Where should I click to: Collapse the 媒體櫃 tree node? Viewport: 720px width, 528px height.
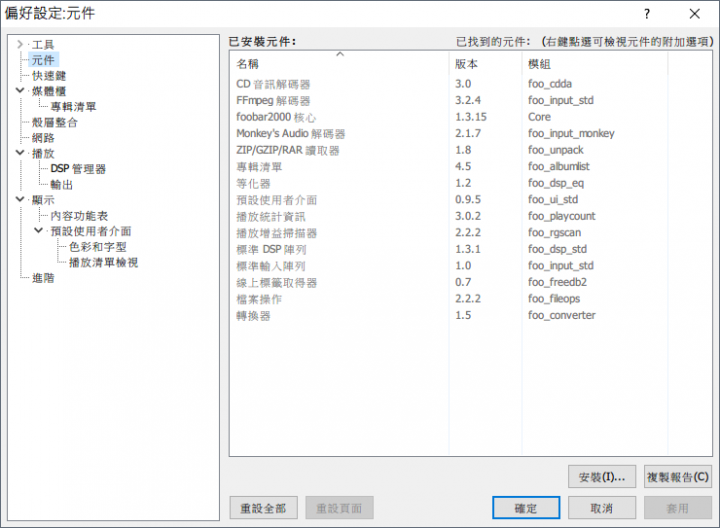coord(20,90)
